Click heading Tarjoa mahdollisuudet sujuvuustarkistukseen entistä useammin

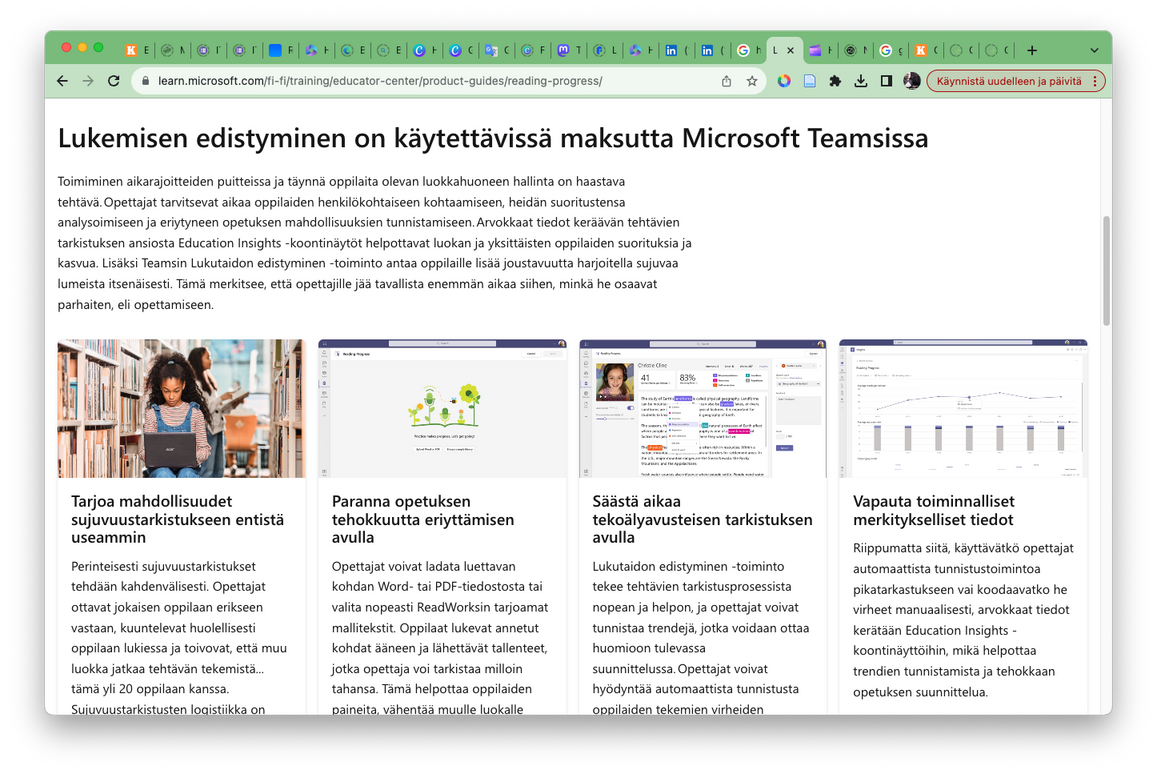coord(178,519)
